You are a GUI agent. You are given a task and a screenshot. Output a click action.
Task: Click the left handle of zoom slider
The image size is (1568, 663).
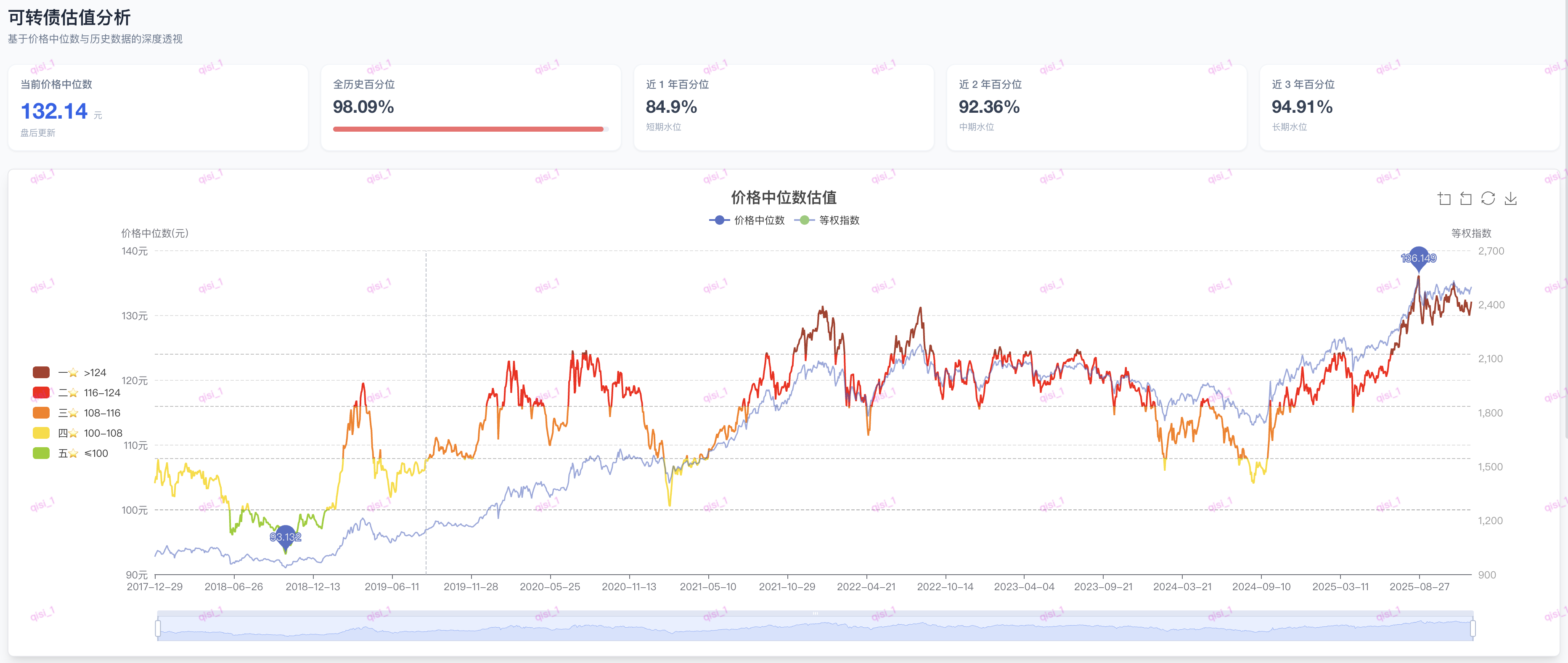point(158,628)
